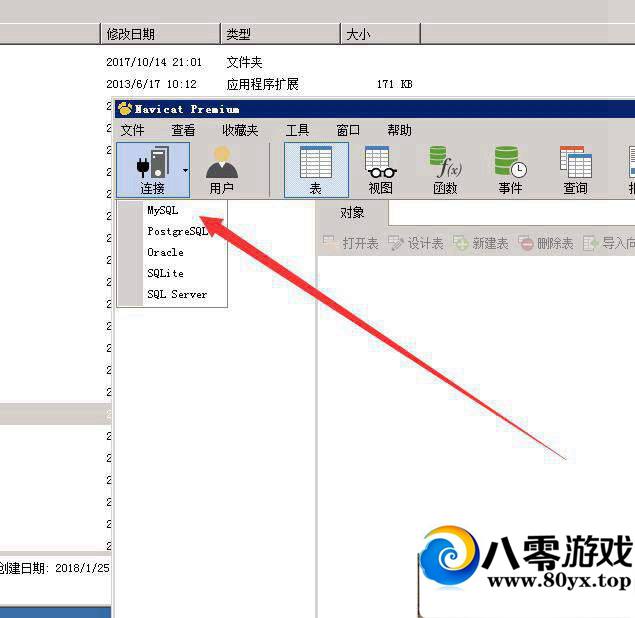This screenshot has height=618, width=635.
Task: Open the Tools (工具) menu
Action: click(x=297, y=130)
